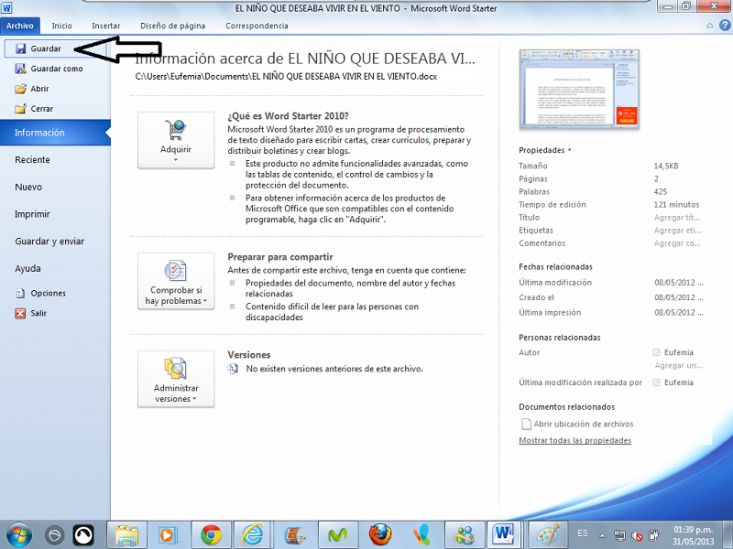Open the Windows Start menu
Viewport: 733px width, 549px height.
point(19,535)
